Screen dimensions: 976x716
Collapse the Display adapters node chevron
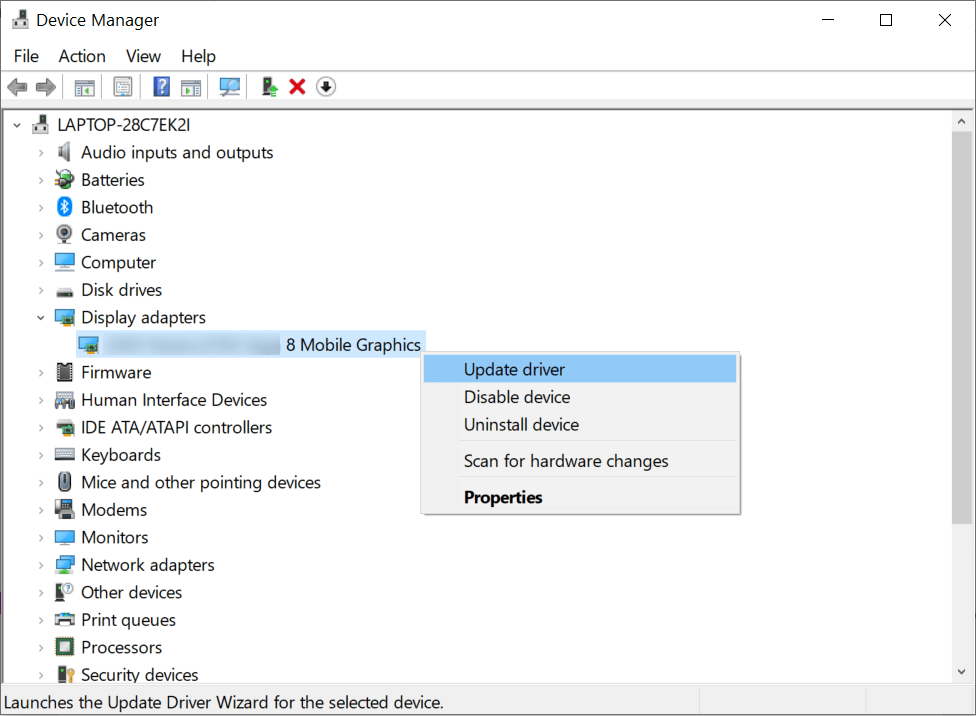[40, 318]
